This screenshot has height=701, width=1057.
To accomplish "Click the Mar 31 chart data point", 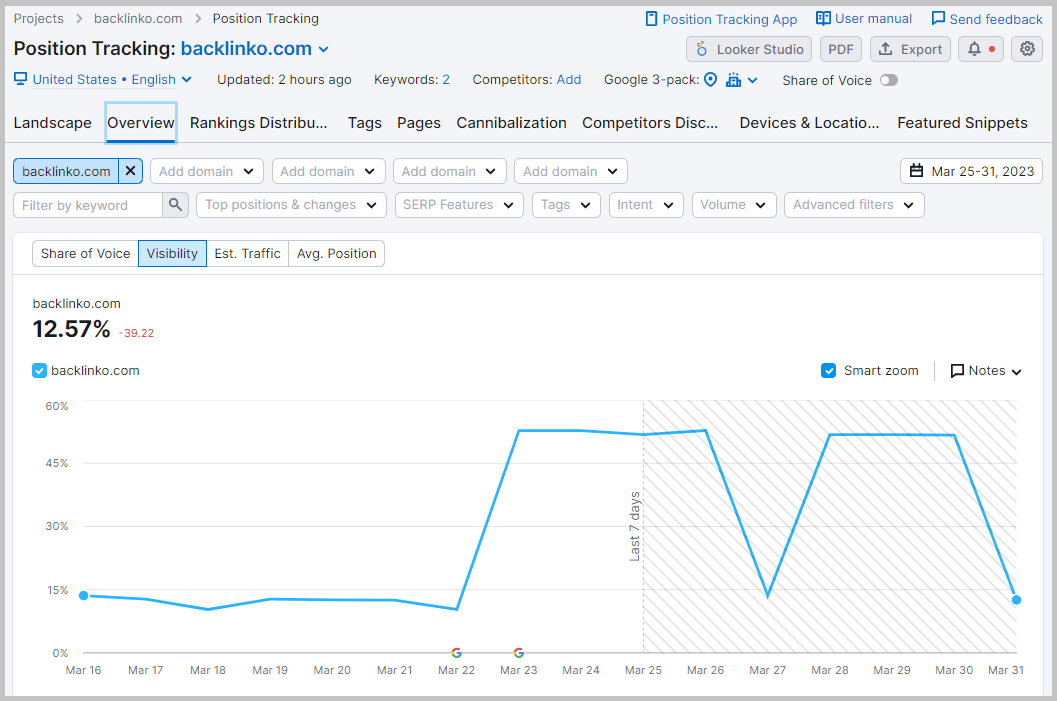I will coord(1016,600).
